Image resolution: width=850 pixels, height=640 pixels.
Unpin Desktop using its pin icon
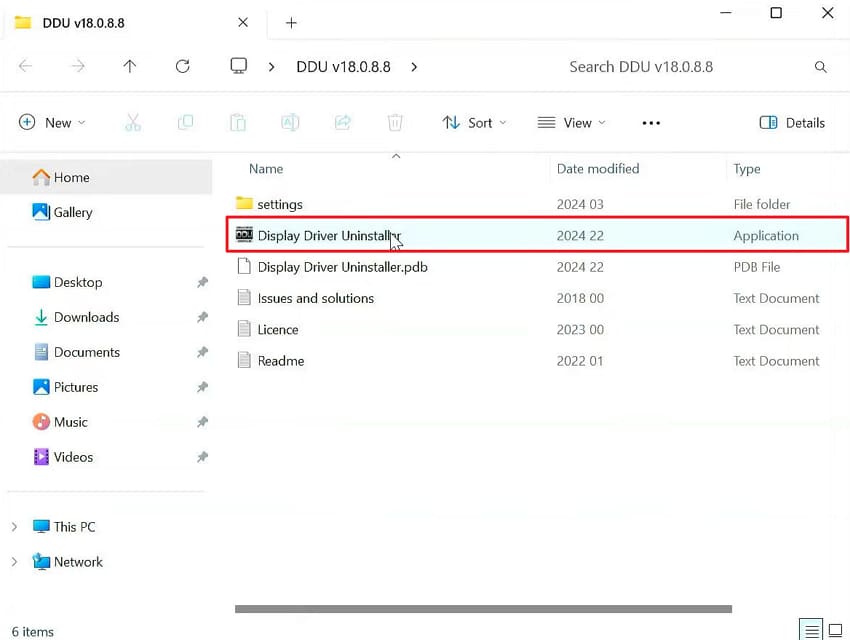click(202, 282)
